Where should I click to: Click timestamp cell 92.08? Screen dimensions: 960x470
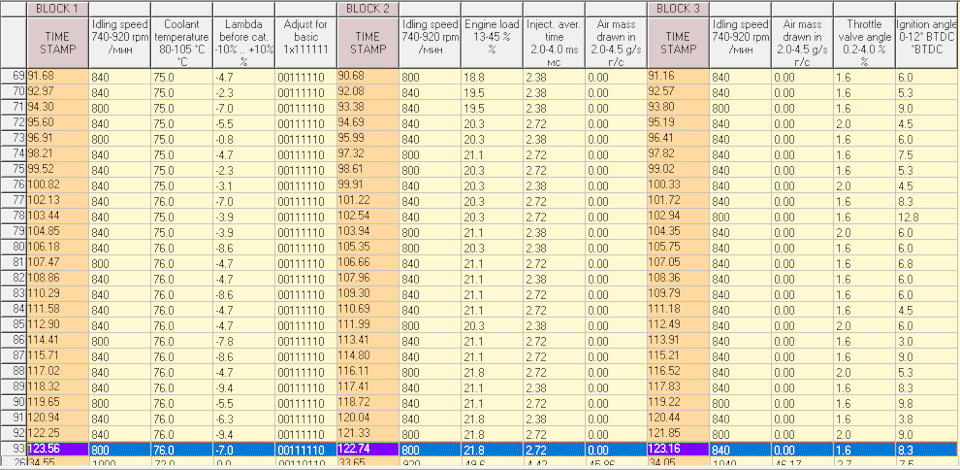(x=367, y=92)
